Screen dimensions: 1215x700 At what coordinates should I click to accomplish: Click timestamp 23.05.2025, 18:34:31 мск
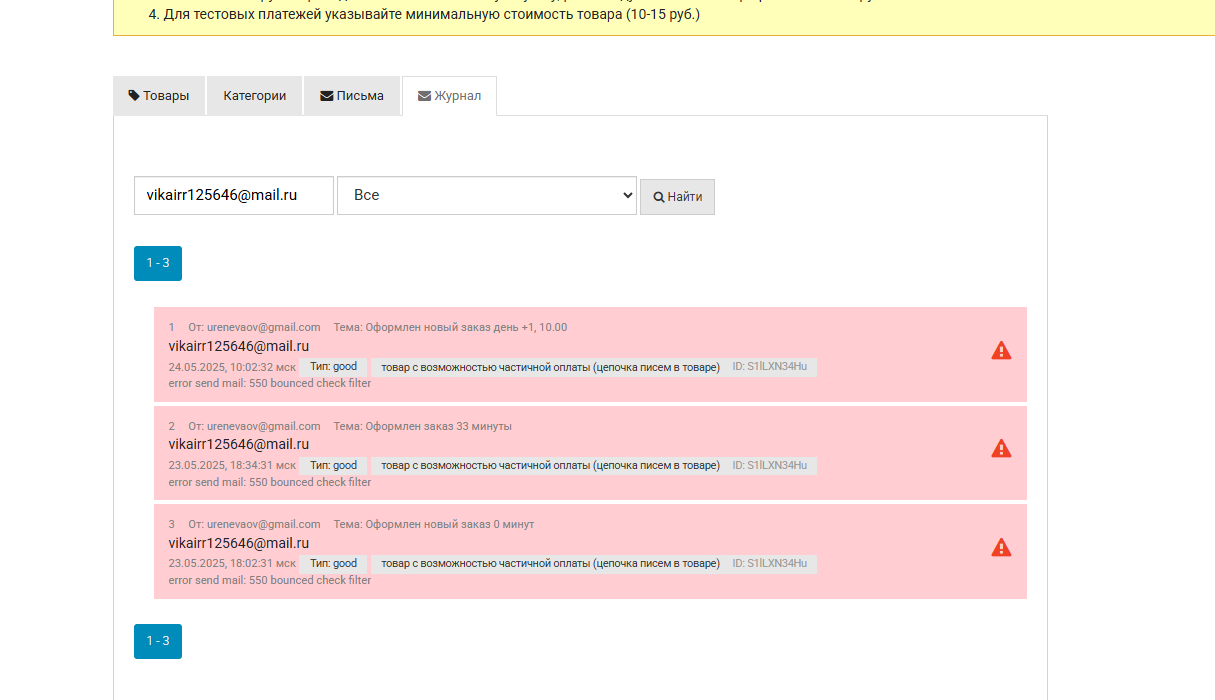[232, 465]
